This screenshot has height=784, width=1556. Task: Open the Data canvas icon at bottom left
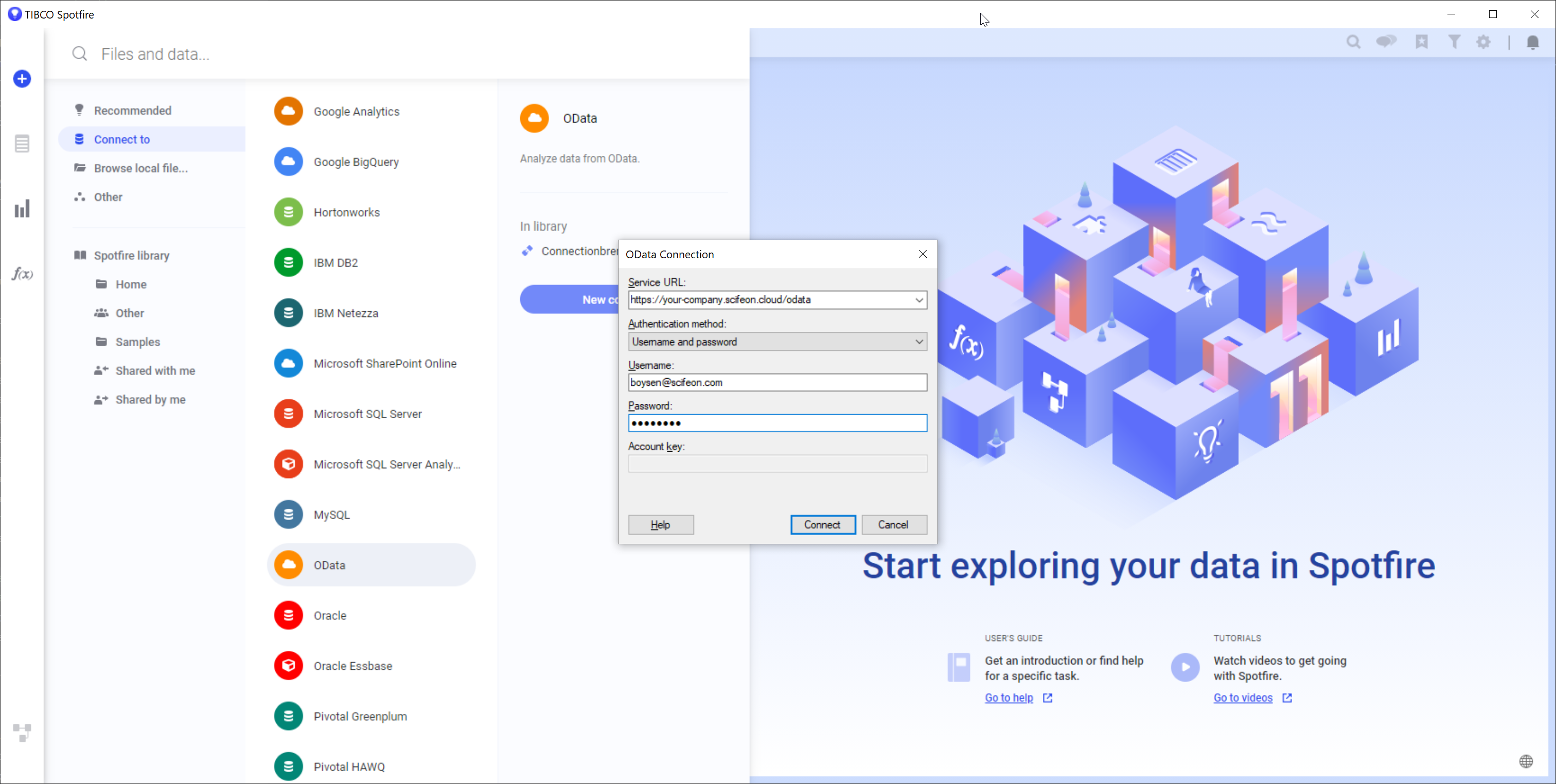pos(22,733)
